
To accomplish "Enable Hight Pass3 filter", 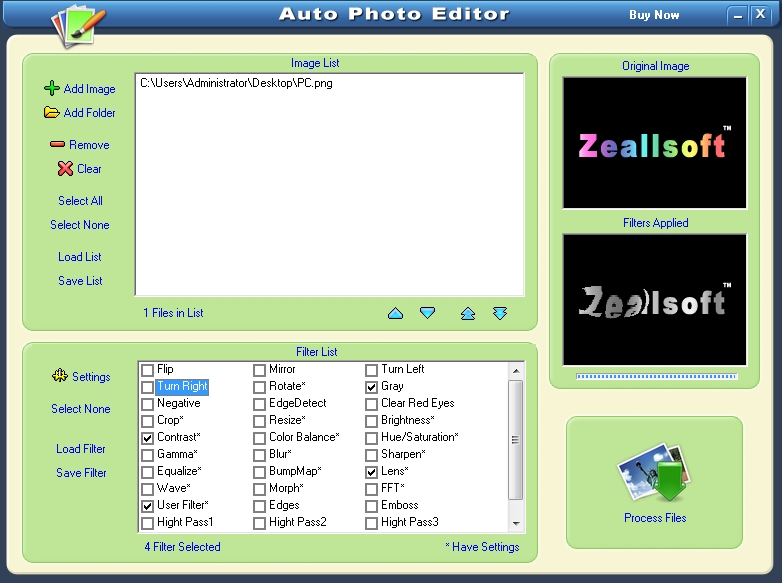I will 371,523.
